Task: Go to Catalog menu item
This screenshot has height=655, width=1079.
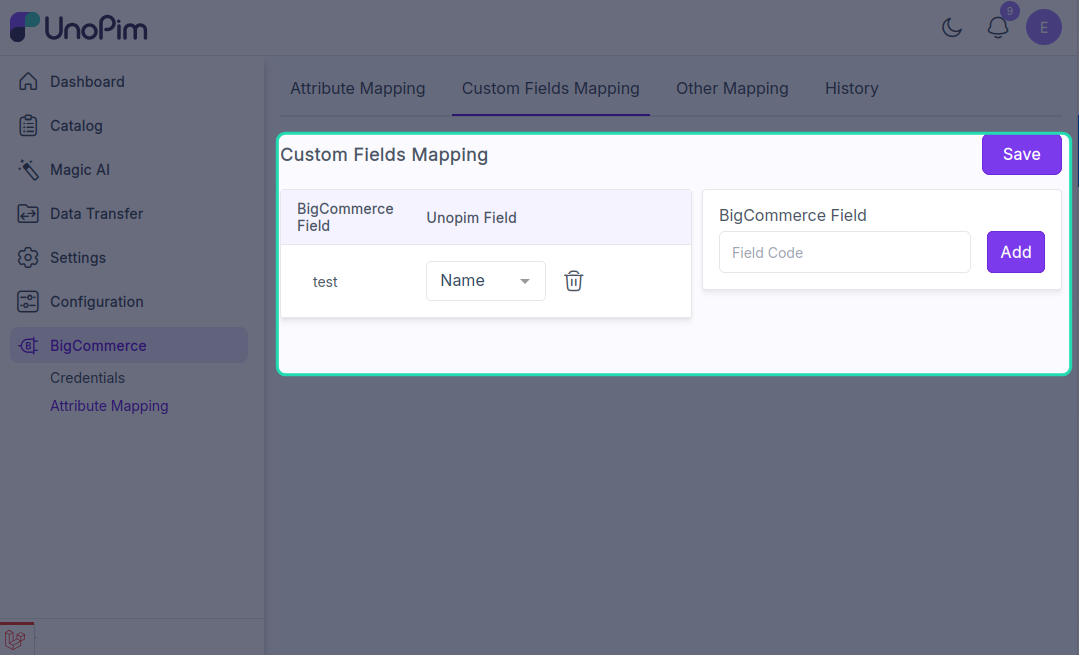Action: coord(76,126)
